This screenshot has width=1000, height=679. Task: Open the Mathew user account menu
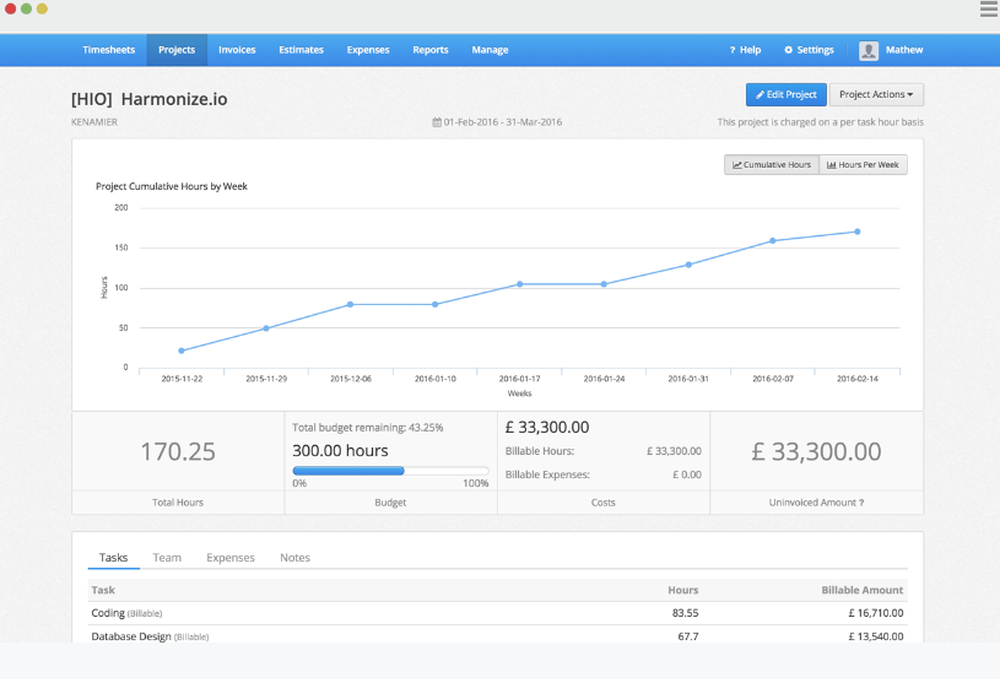pyautogui.click(x=891, y=50)
